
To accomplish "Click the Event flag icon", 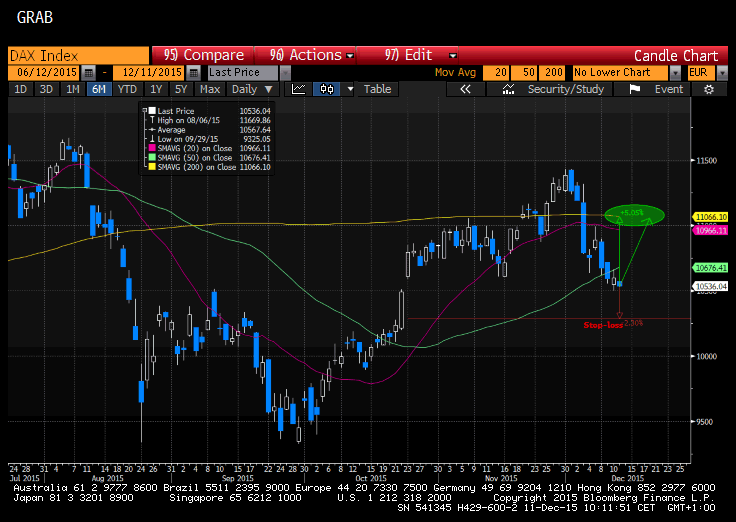I will tap(635, 89).
